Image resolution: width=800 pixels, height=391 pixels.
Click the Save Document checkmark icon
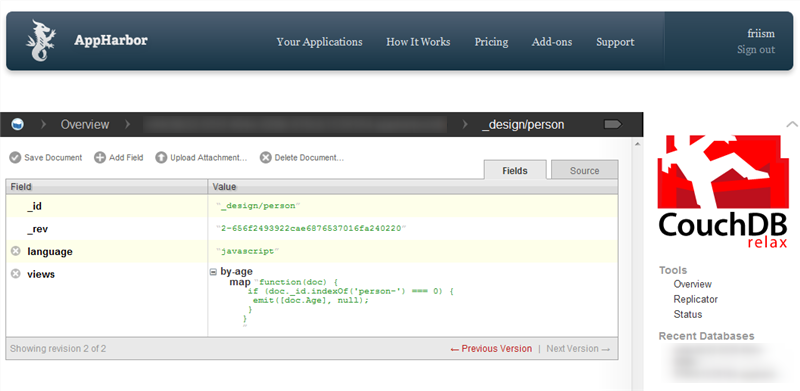(15, 158)
